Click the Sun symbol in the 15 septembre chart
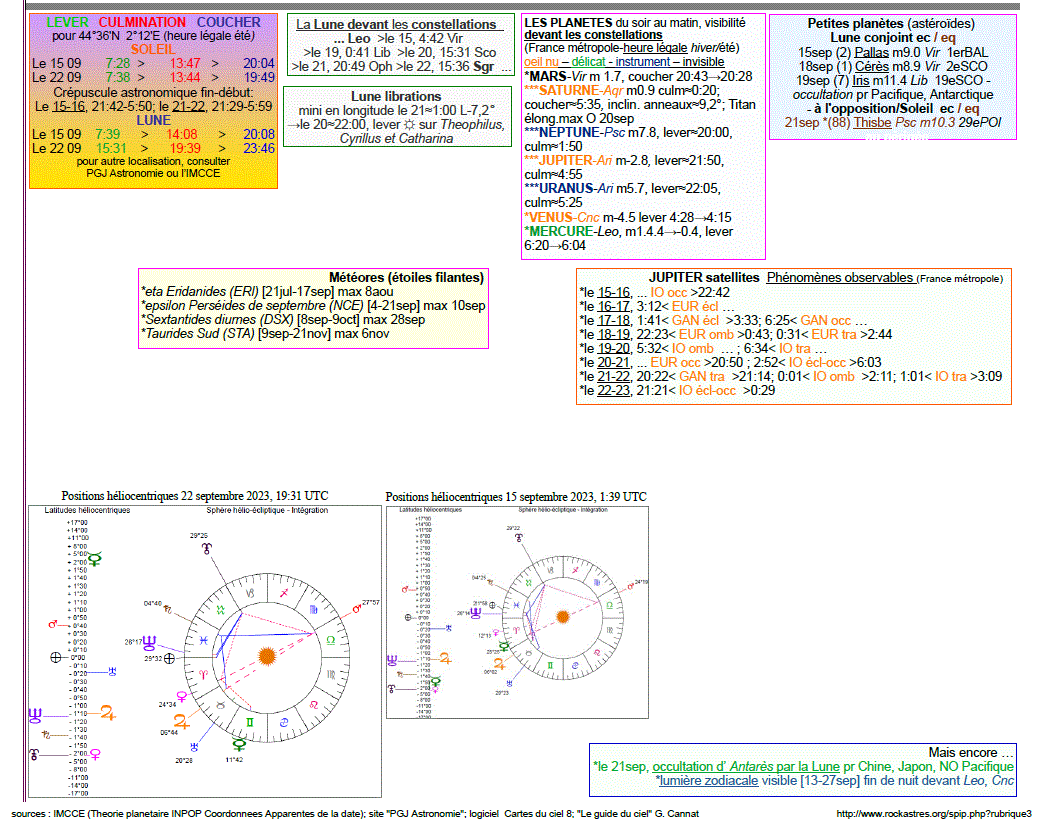Viewport: 1058px width, 827px height. click(x=563, y=617)
